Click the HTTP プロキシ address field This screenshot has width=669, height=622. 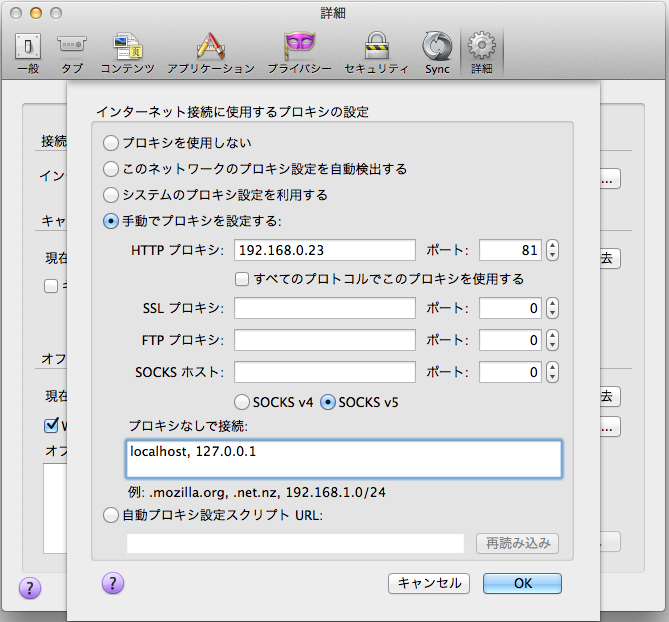tap(325, 250)
